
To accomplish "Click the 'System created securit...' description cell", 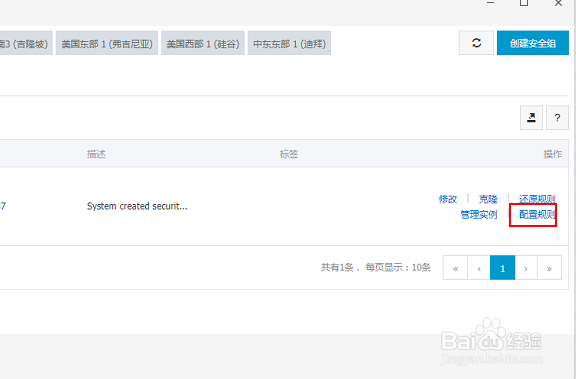I will coord(137,206).
